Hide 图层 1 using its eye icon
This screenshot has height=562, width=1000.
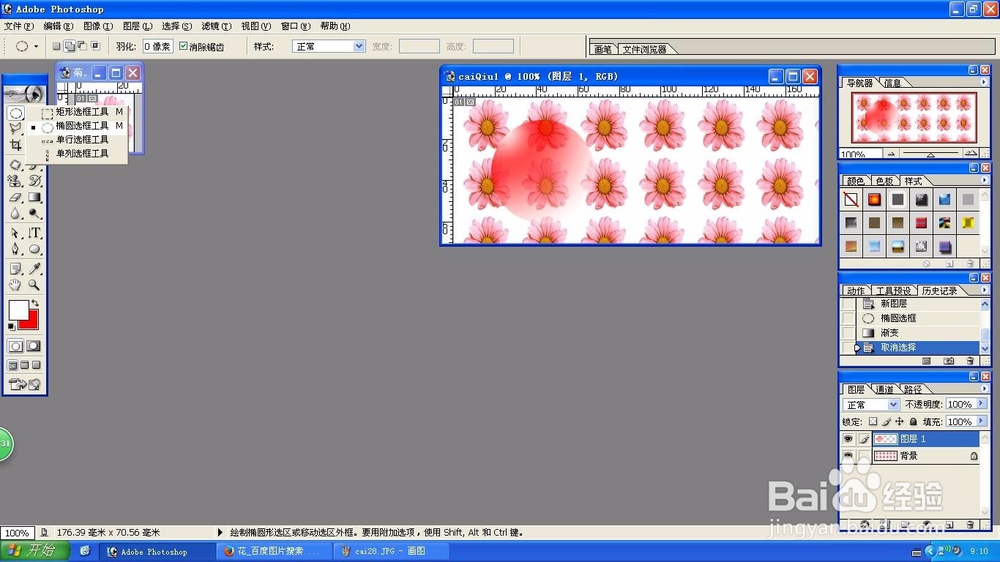(848, 439)
